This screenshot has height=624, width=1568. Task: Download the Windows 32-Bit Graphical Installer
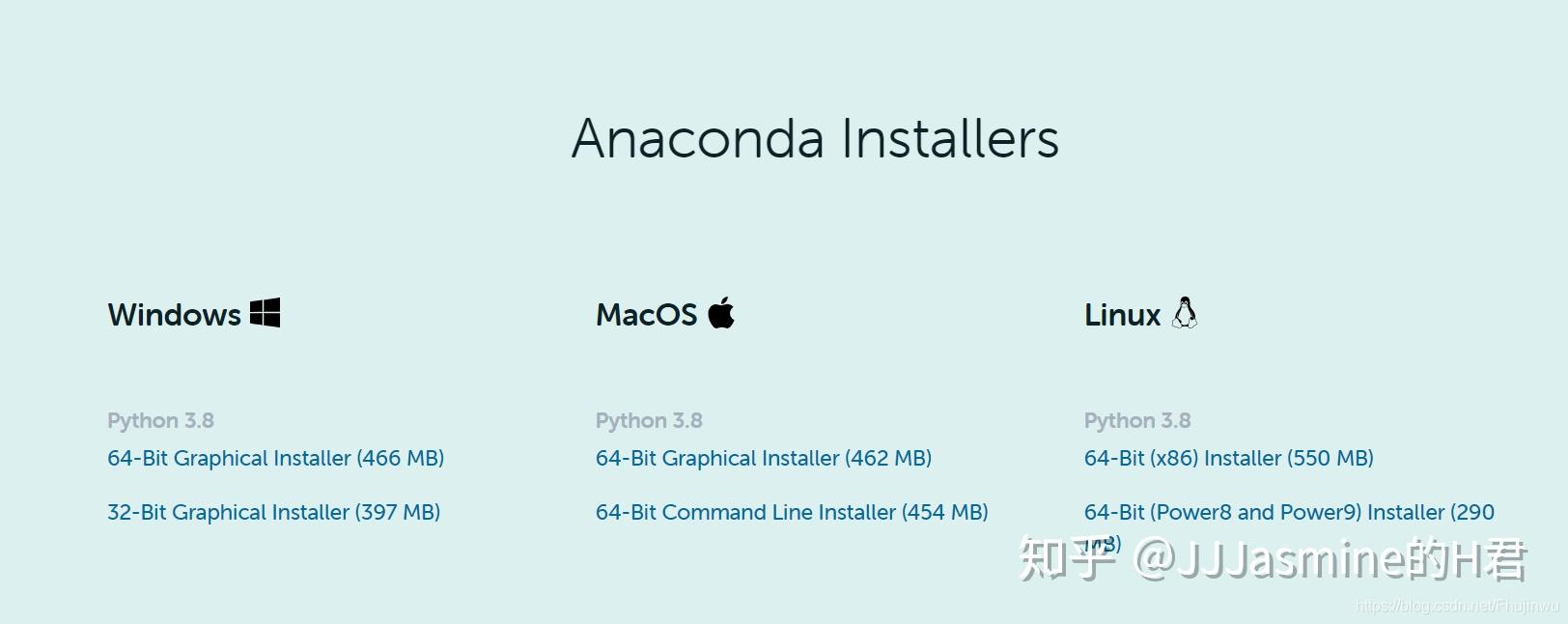(272, 512)
